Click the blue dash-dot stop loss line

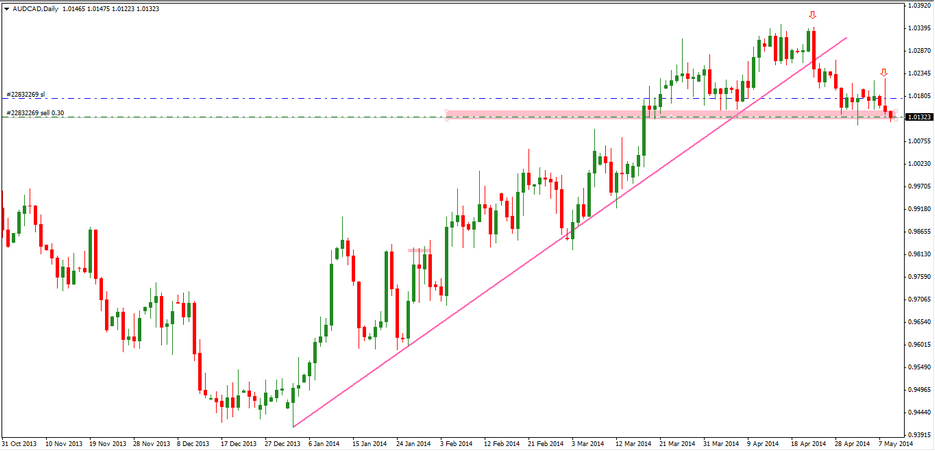pyautogui.click(x=300, y=98)
